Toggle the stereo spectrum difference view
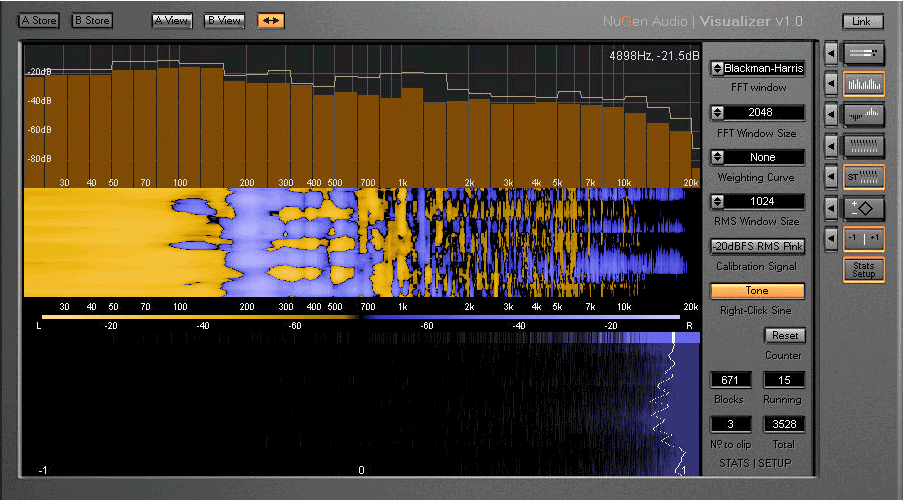This screenshot has height=501, width=903. click(863, 115)
